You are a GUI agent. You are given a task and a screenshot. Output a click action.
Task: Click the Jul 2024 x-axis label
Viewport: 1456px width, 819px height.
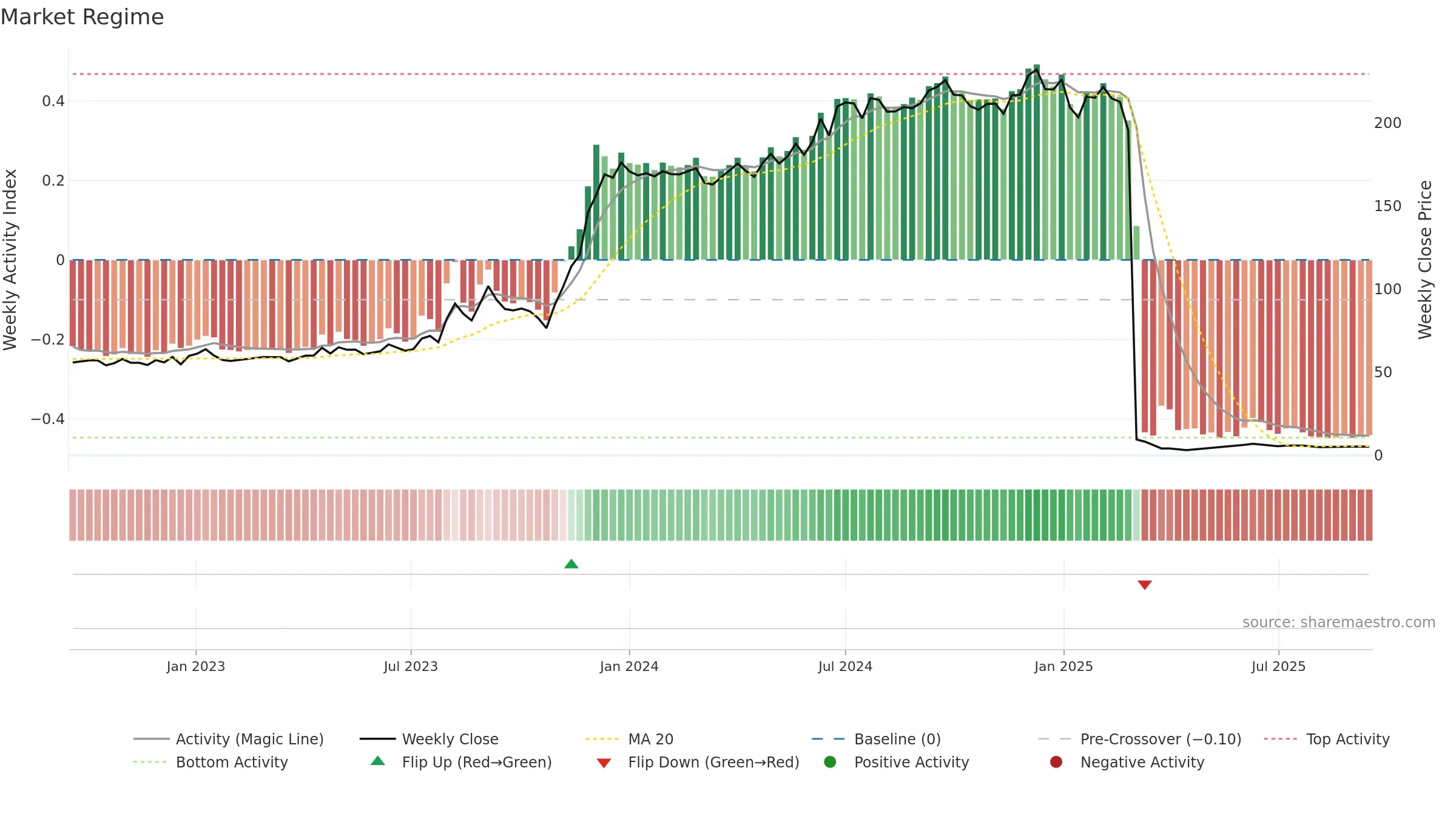tap(845, 666)
